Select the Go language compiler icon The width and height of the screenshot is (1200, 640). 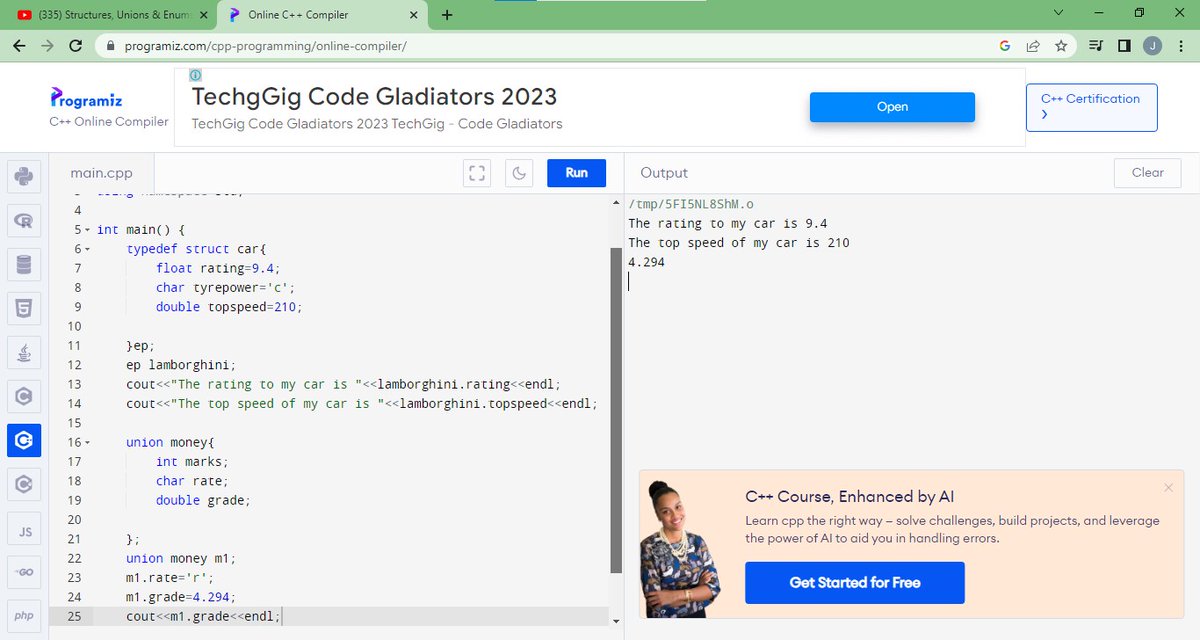(x=24, y=572)
